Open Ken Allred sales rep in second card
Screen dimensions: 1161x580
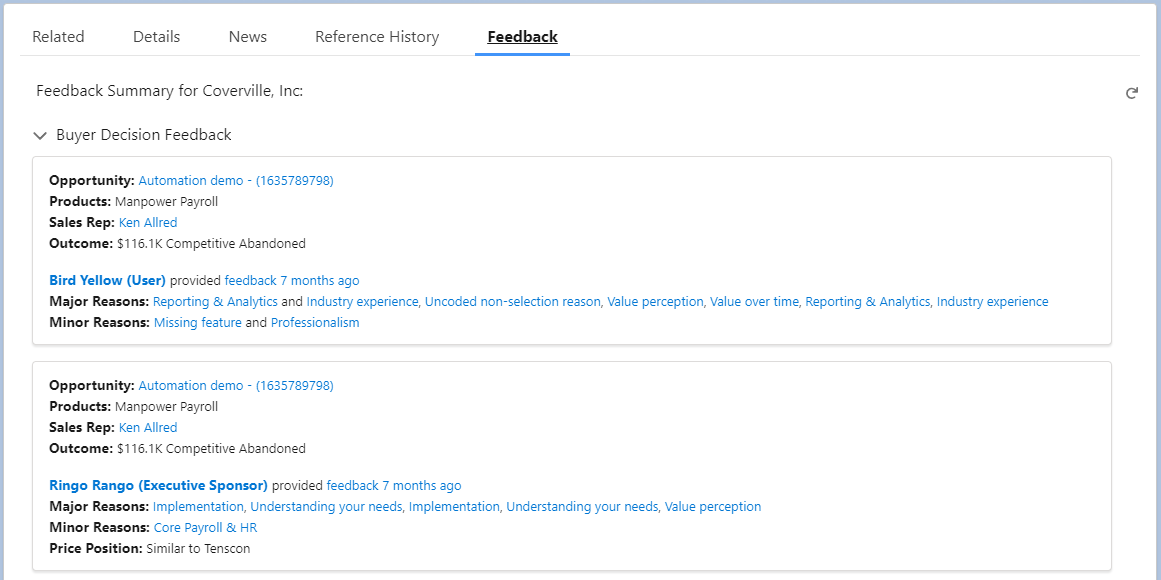point(148,427)
